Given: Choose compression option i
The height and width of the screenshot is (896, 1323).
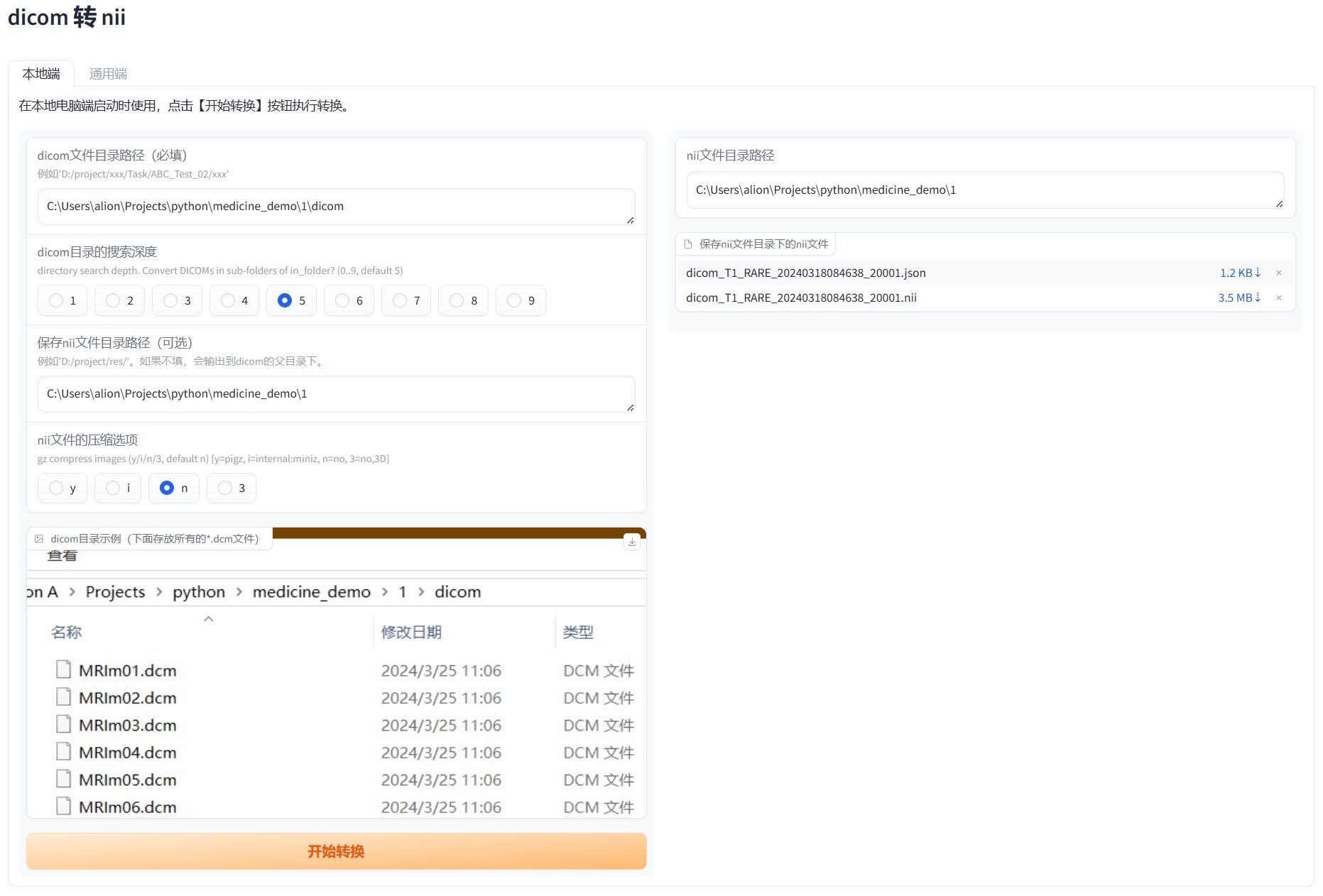Looking at the screenshot, I should pyautogui.click(x=118, y=488).
